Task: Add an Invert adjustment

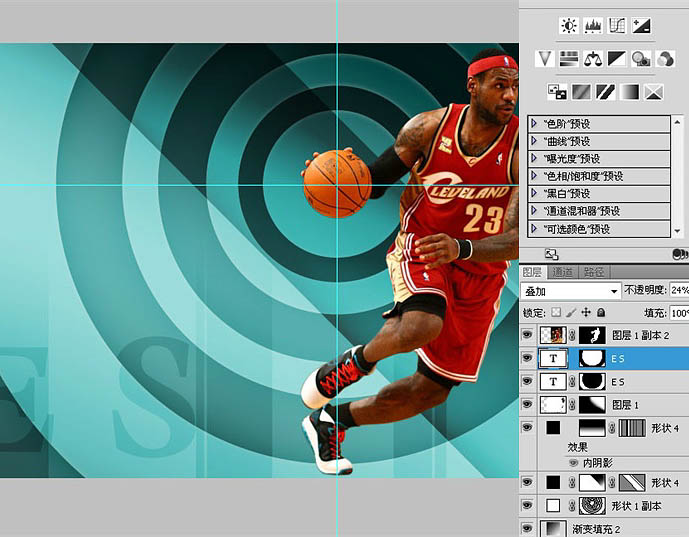Action: point(557,92)
